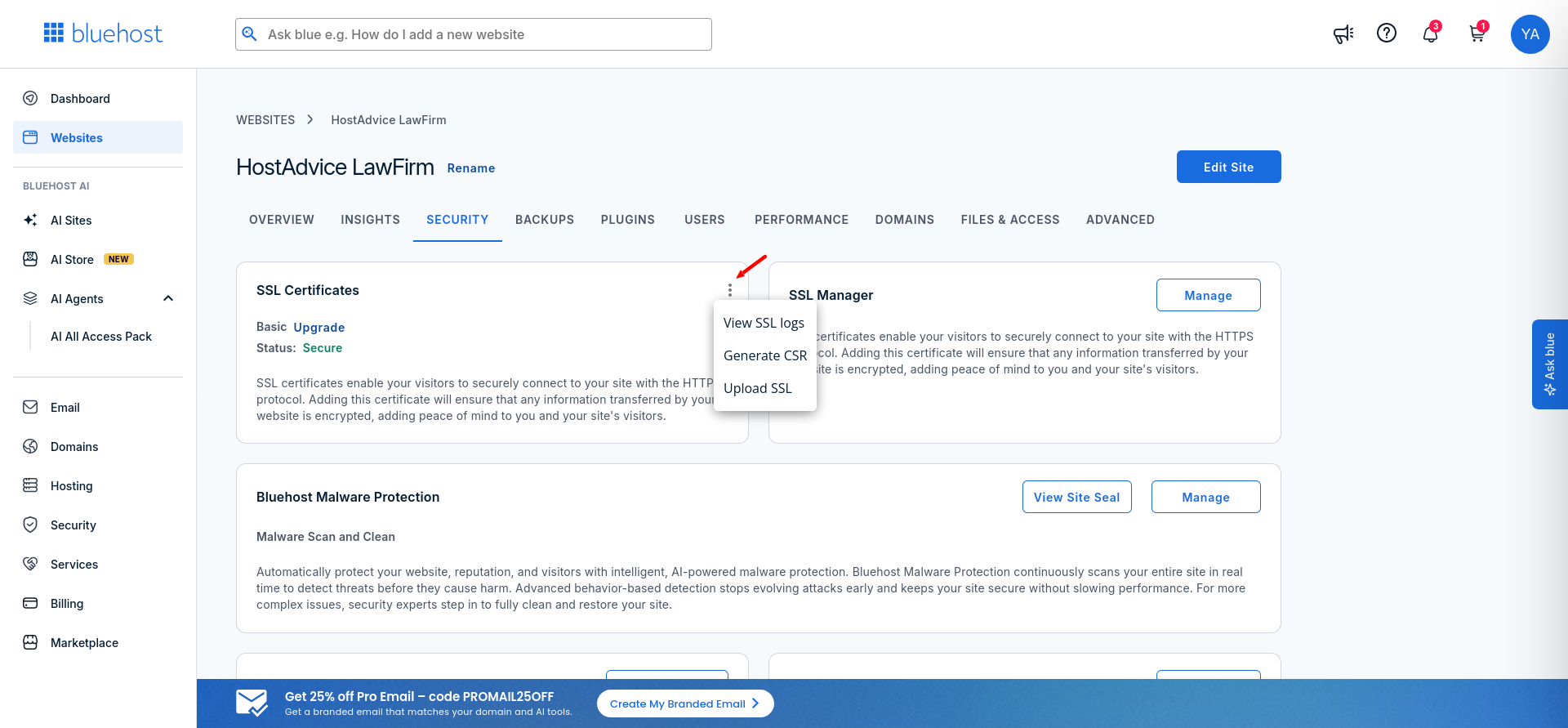Switch to the USERS tab
This screenshot has width=1568, height=728.
pos(705,220)
